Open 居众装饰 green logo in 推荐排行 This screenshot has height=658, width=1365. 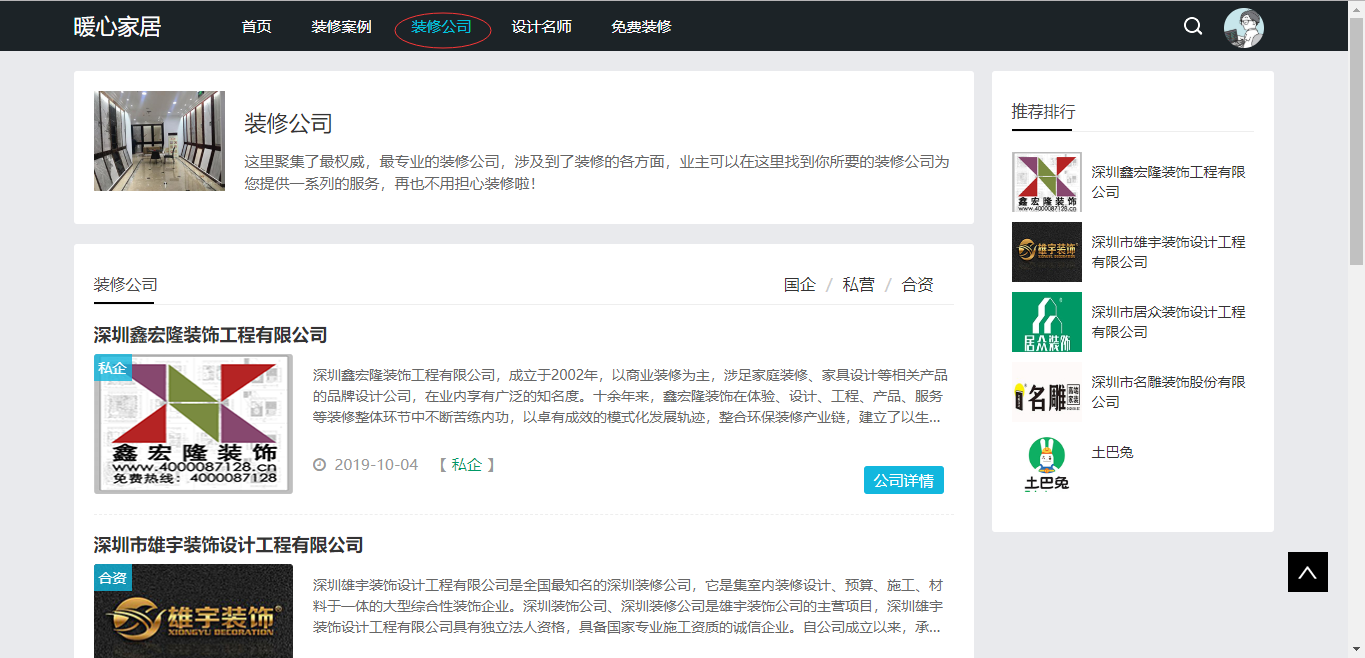[1047, 322]
